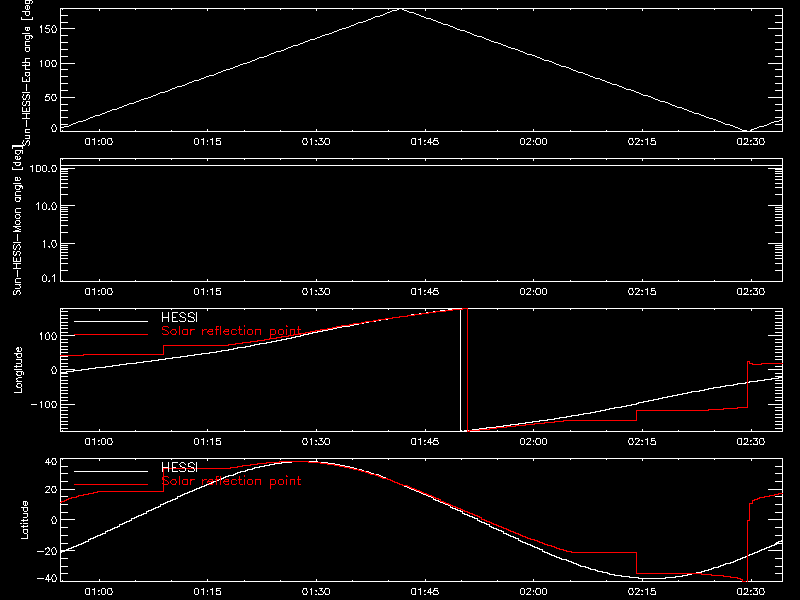Click 20 tick on Latitude axis
The width and height of the screenshot is (800, 600).
click(x=51, y=490)
